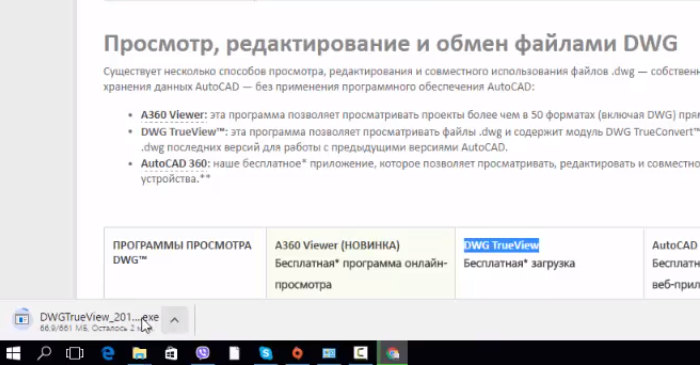Screen dimensions: 700x365
Task: Click the AutoCAD 360 link in list
Action: point(175,163)
